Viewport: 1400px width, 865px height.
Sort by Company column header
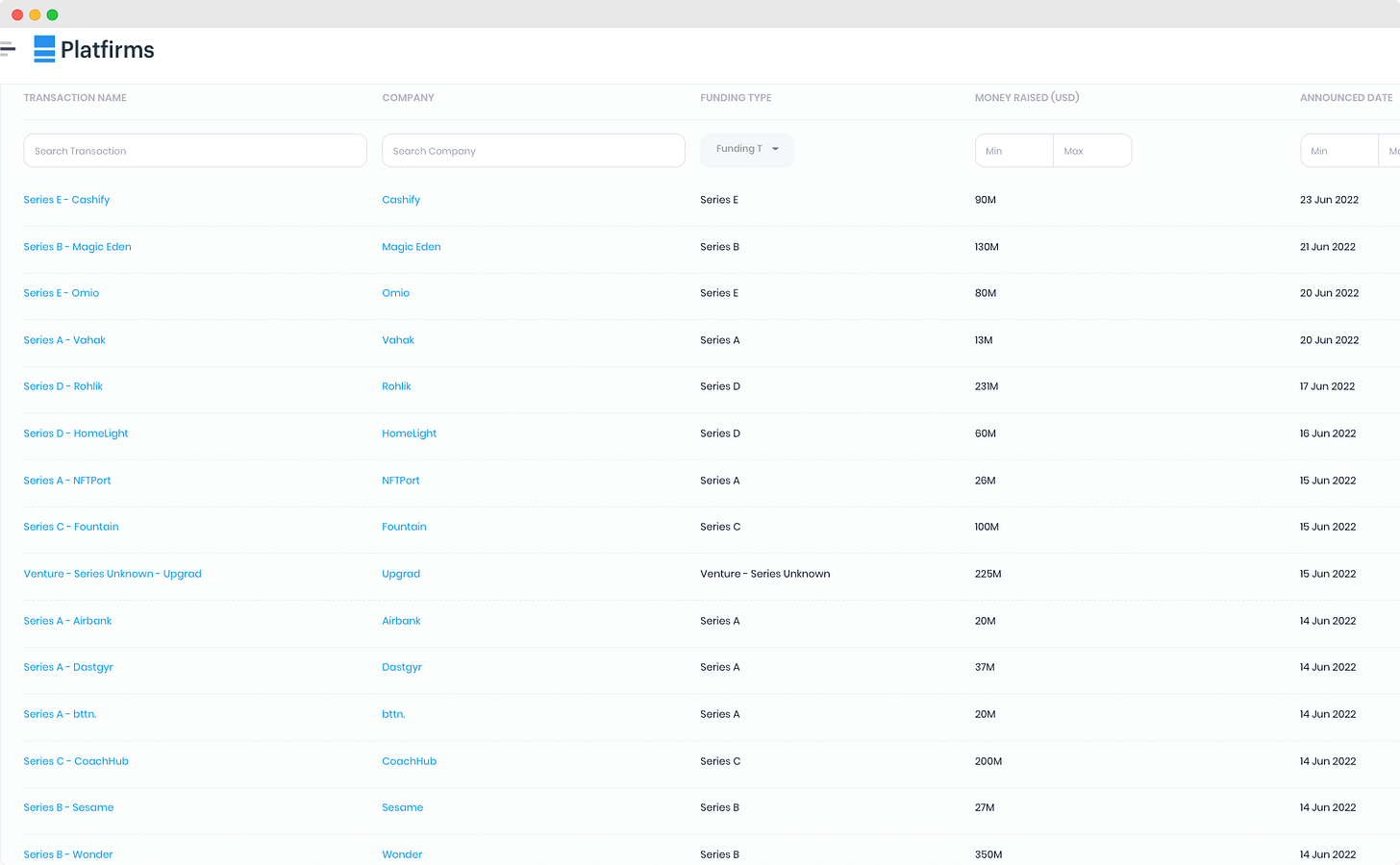[409, 98]
